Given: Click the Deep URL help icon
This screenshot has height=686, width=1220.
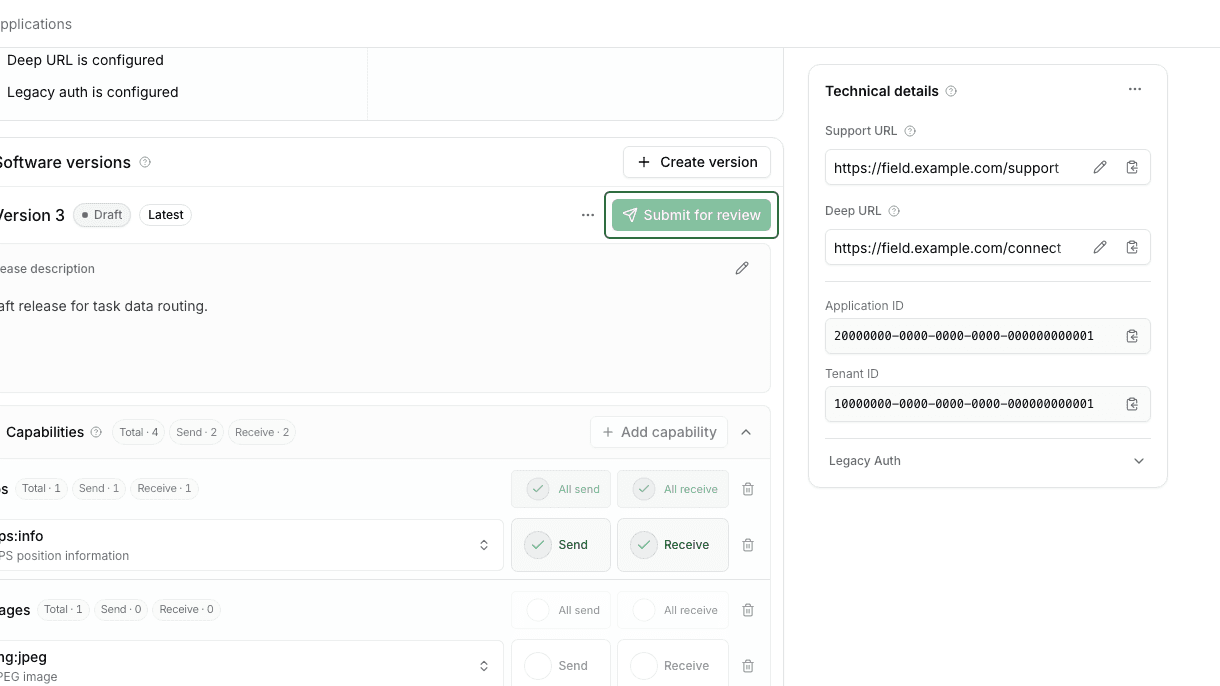Looking at the screenshot, I should click(x=894, y=211).
